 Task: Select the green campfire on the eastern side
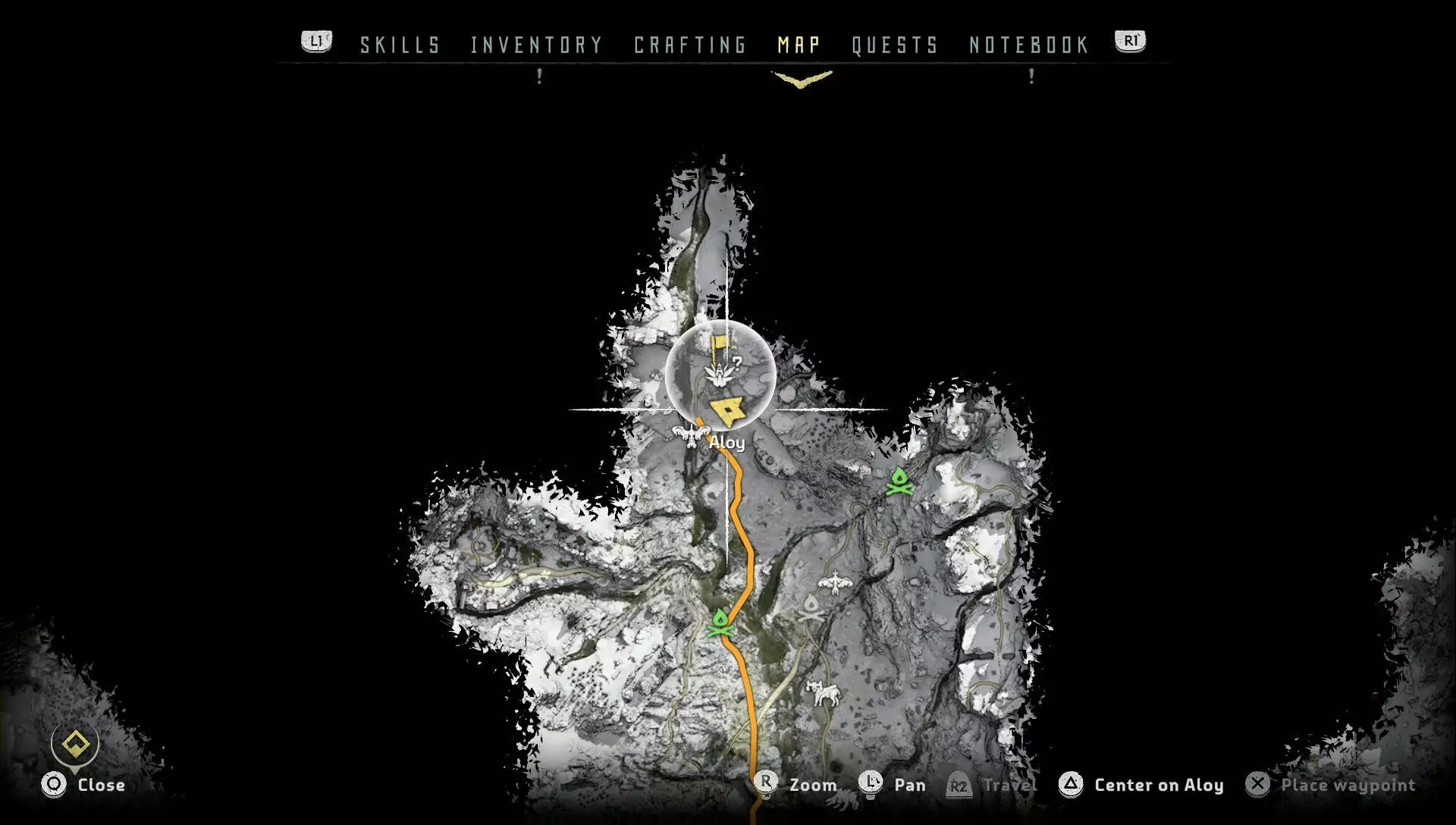[899, 482]
